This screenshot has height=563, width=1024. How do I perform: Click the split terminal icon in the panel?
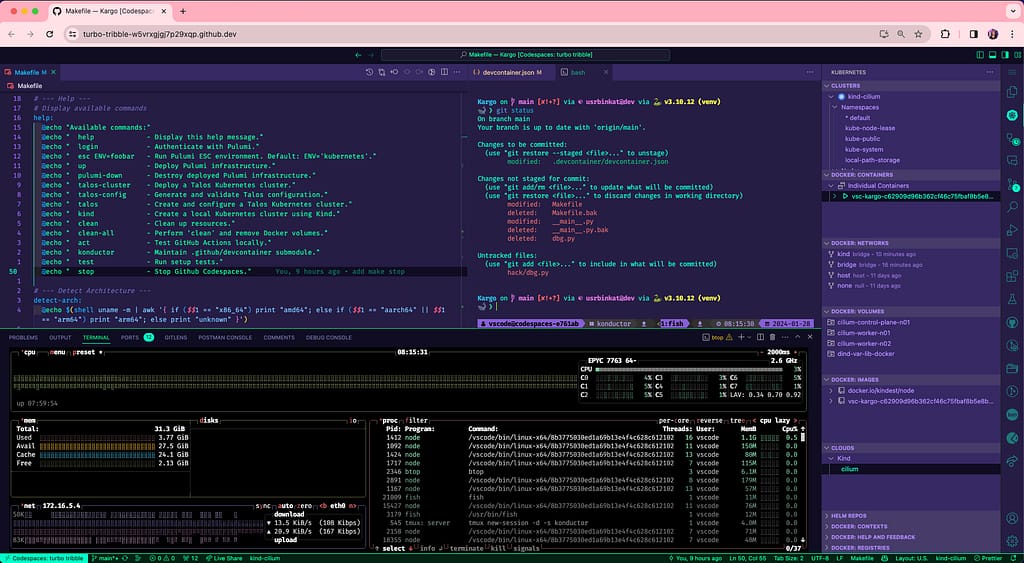760,337
